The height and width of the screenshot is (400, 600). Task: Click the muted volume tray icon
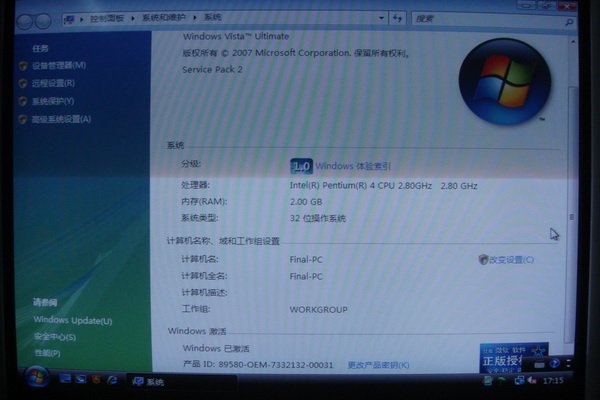[532, 380]
